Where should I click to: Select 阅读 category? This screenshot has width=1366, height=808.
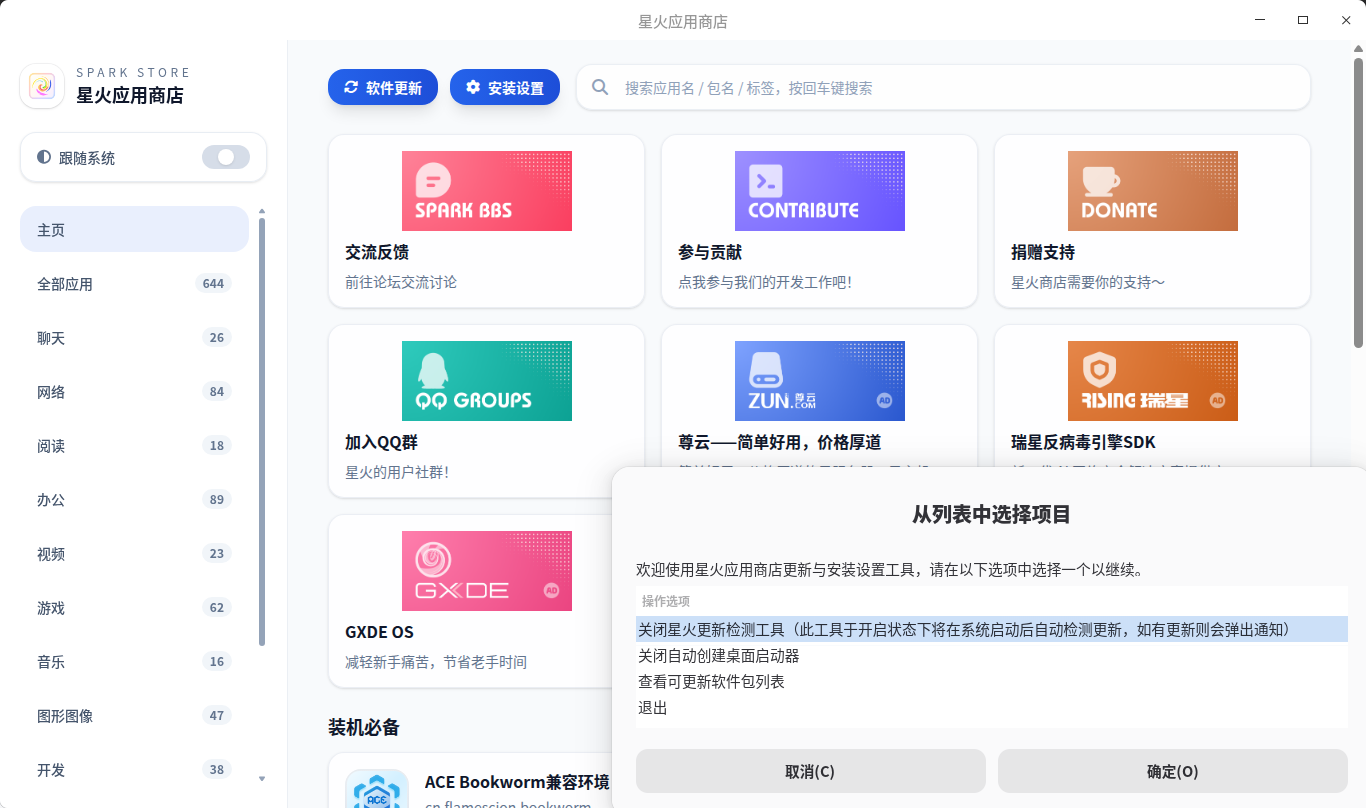point(134,445)
